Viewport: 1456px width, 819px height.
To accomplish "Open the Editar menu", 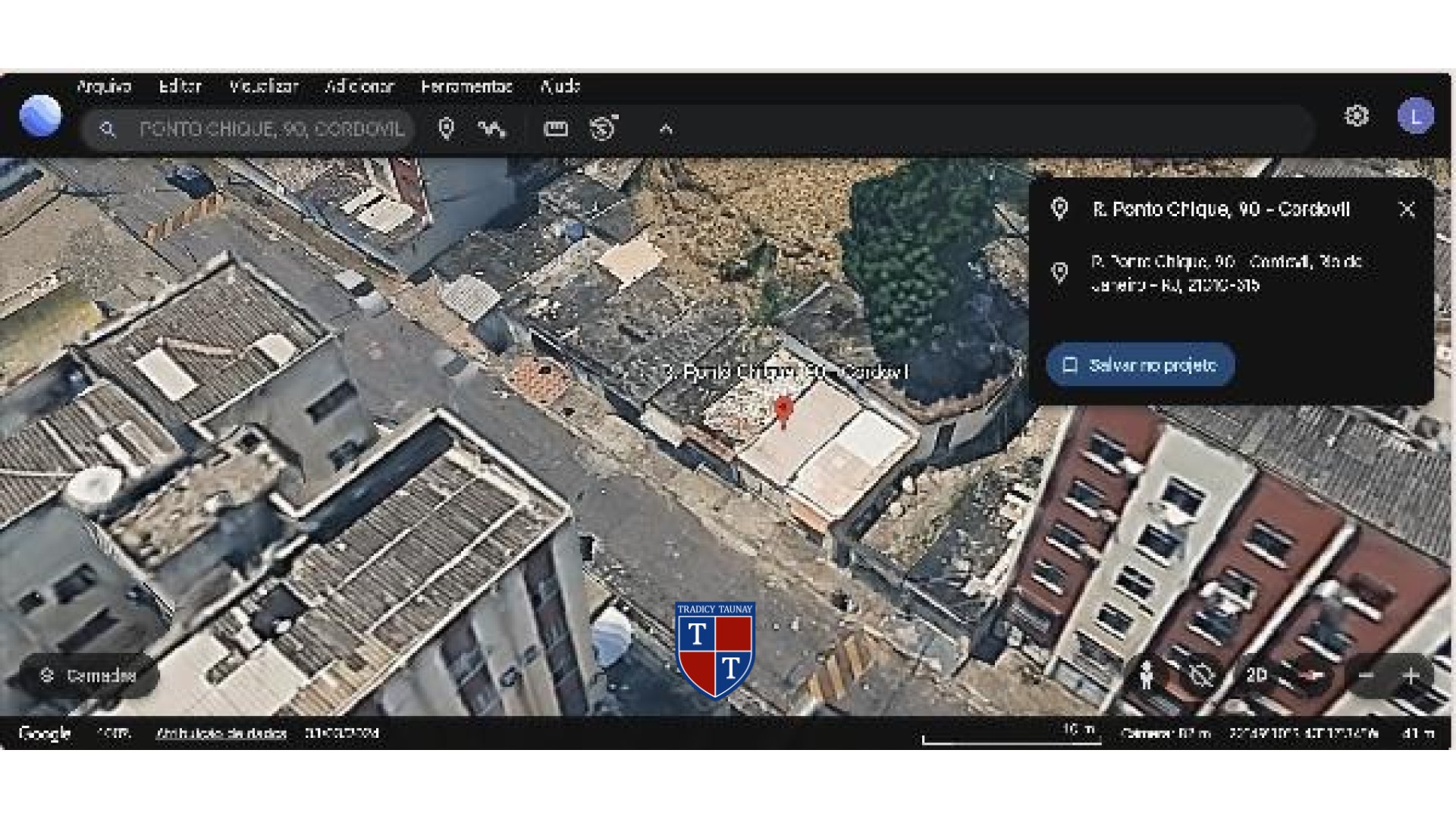I will tap(180, 86).
